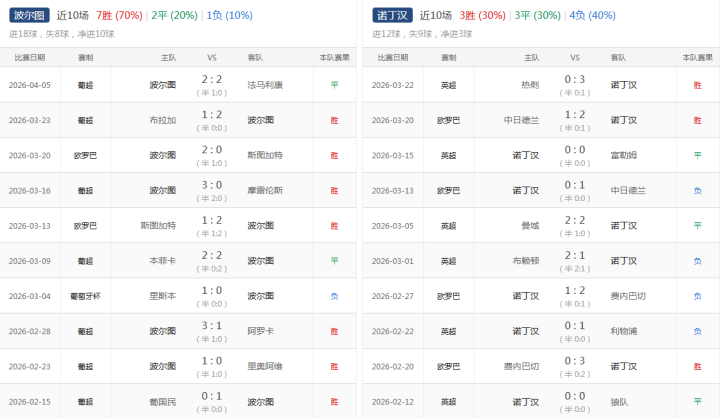Click 2 : 1 score in 布赖顿 row
Viewport: 720px width, 419px height.
pos(575,255)
